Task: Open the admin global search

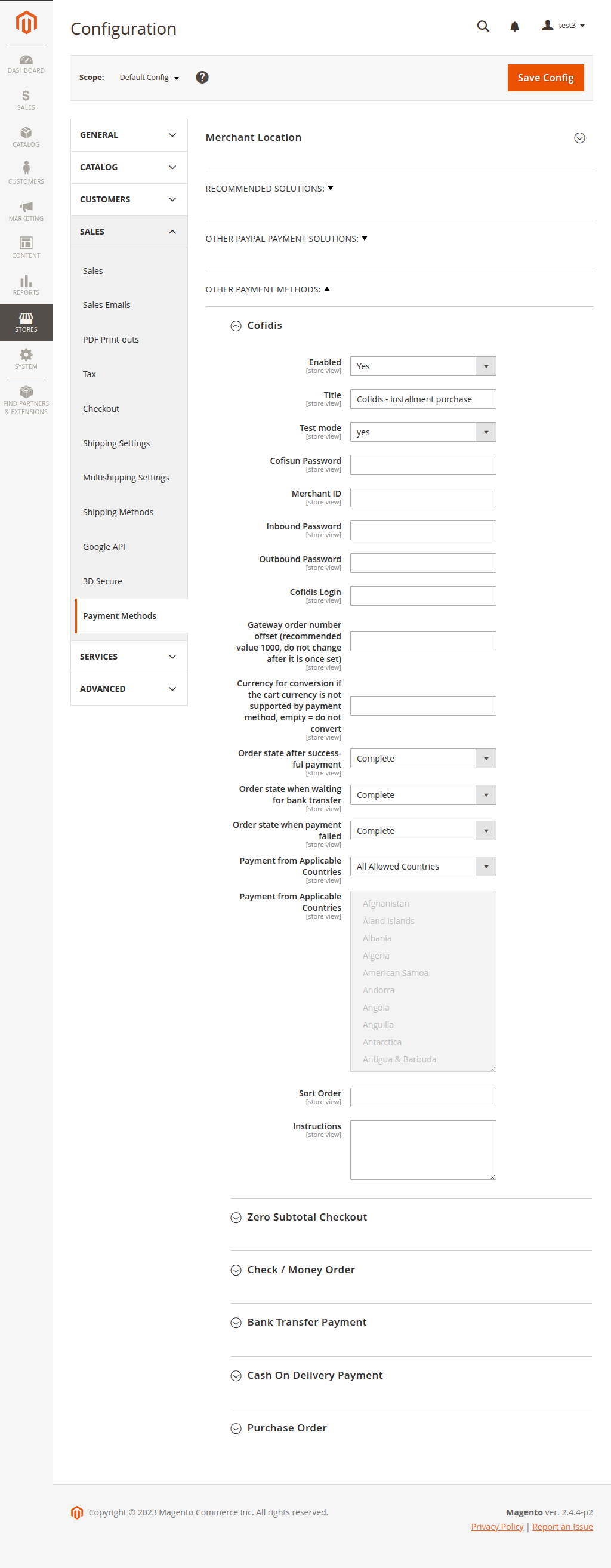Action: coord(483,27)
